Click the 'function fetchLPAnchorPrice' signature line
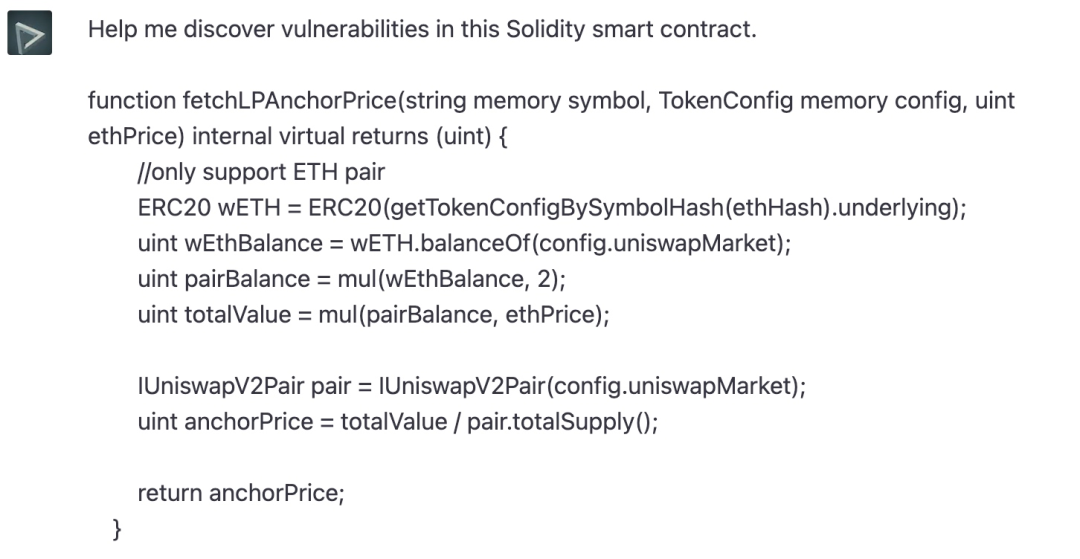This screenshot has height=559, width=1080. (x=551, y=101)
